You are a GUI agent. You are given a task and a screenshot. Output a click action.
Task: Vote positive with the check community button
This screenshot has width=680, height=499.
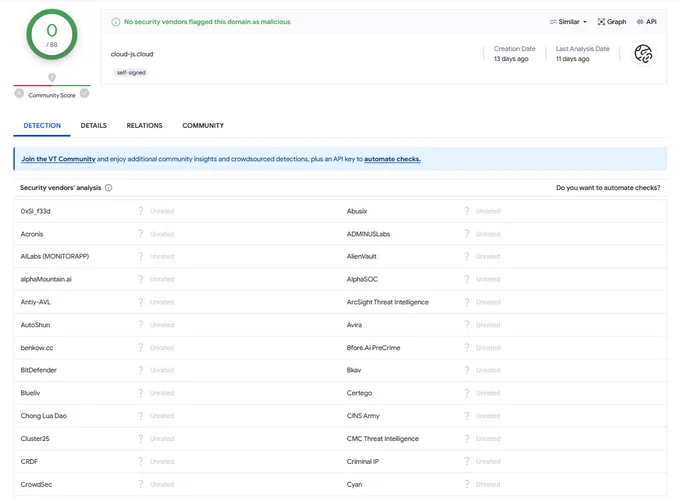(x=85, y=93)
